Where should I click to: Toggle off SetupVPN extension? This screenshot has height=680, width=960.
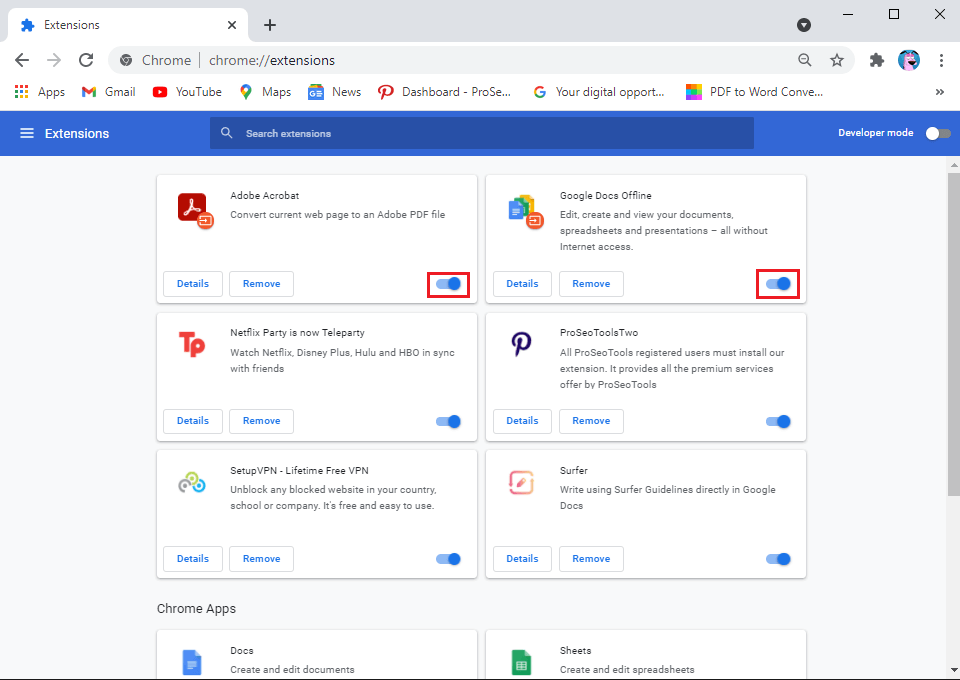coord(449,559)
